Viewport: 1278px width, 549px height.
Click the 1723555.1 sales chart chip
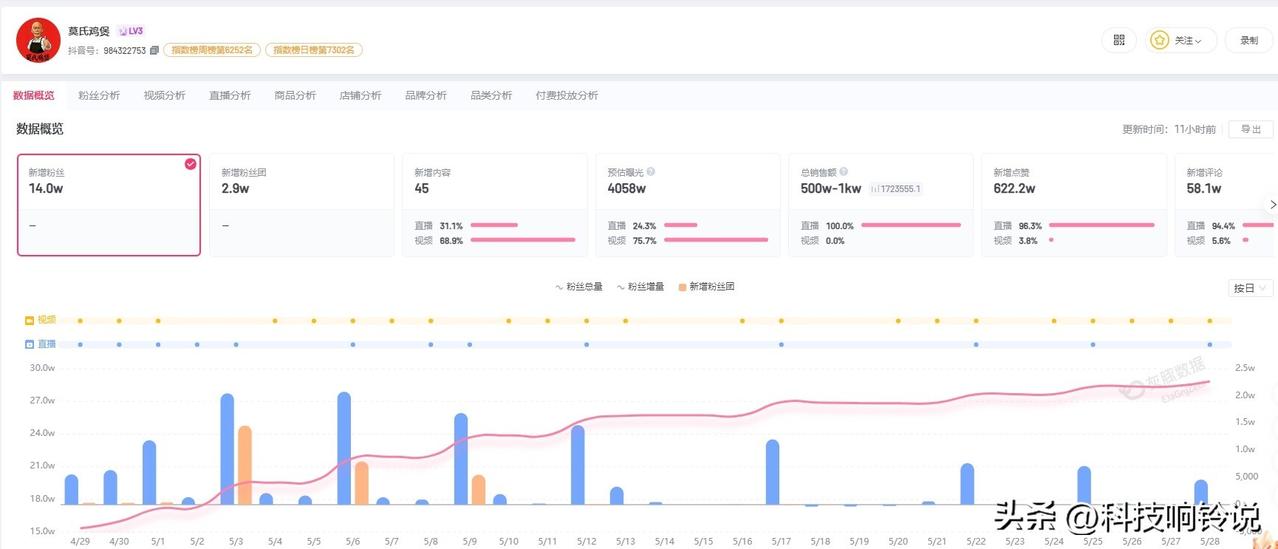tap(895, 188)
